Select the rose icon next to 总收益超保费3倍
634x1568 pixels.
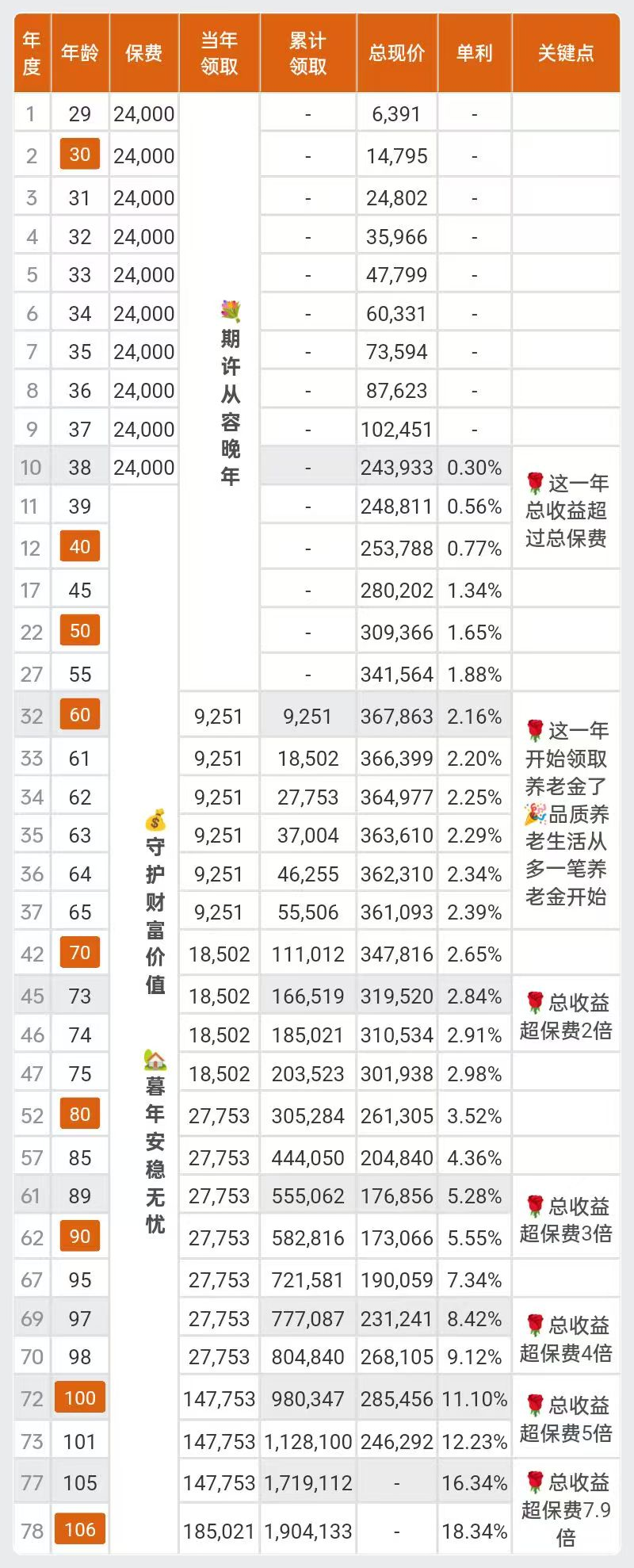coord(536,1207)
